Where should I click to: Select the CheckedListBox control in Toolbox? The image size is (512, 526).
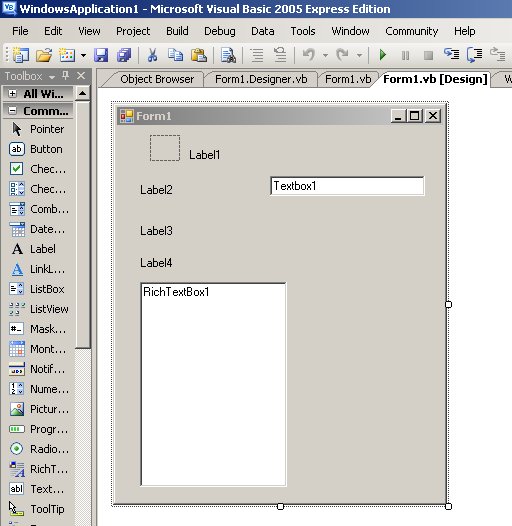pyautogui.click(x=38, y=189)
